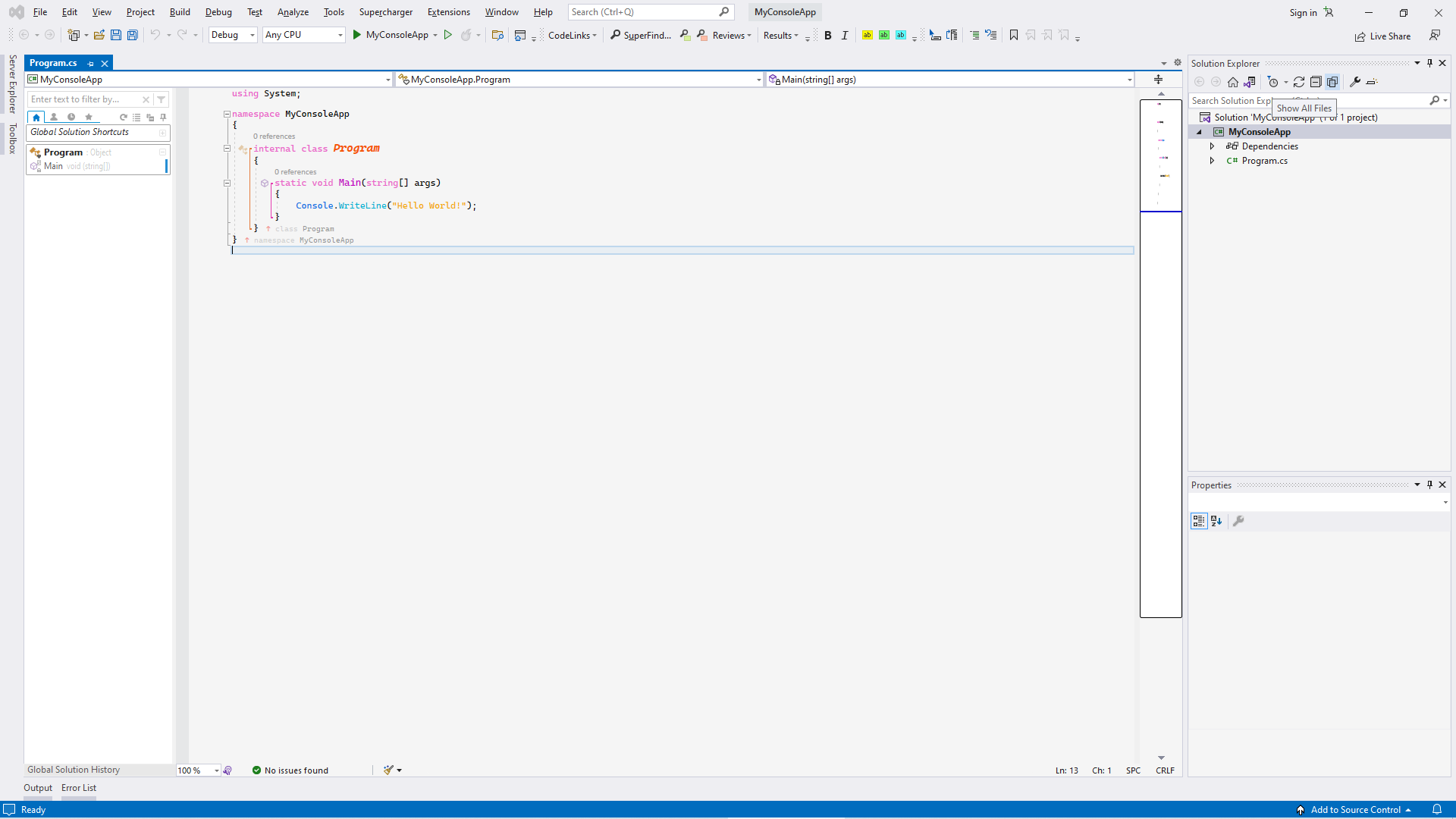Screen dimensions: 1456x819
Task: Open the Extensions menu
Action: click(x=448, y=12)
